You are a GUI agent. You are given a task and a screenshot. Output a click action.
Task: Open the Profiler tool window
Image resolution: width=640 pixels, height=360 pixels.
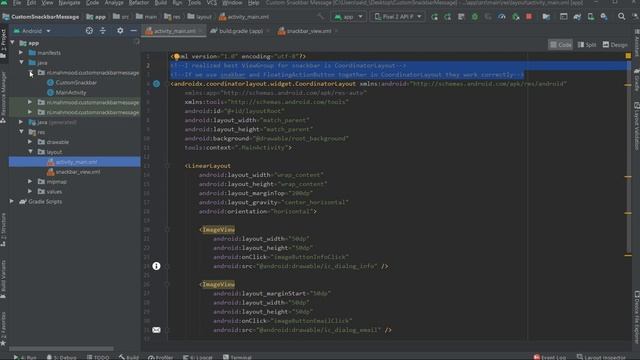(161, 357)
